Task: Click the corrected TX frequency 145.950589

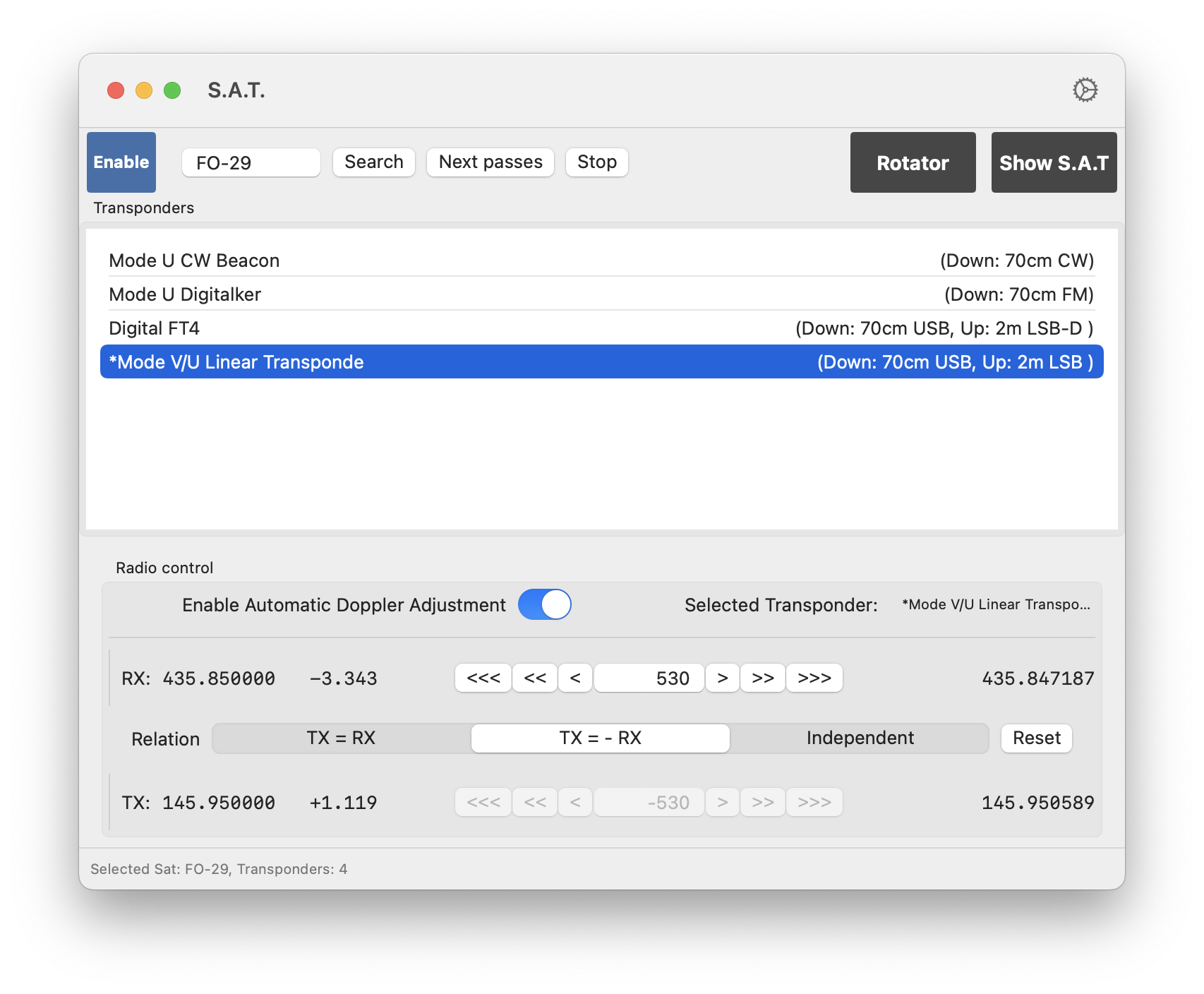Action: 1038,803
